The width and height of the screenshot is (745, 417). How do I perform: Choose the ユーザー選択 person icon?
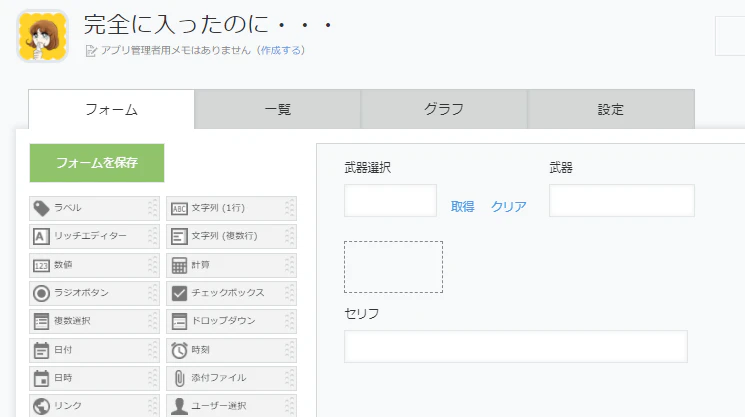[179, 406]
